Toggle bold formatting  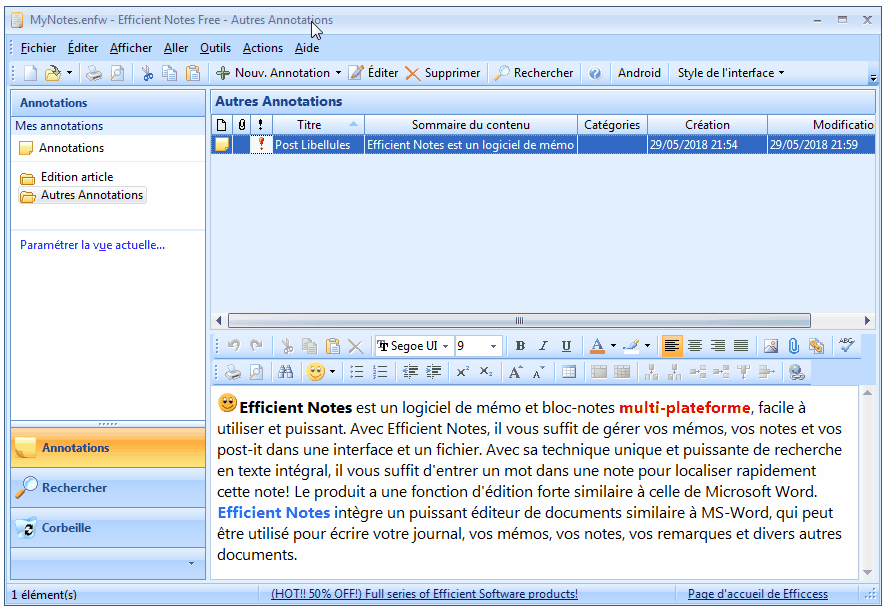(520, 346)
